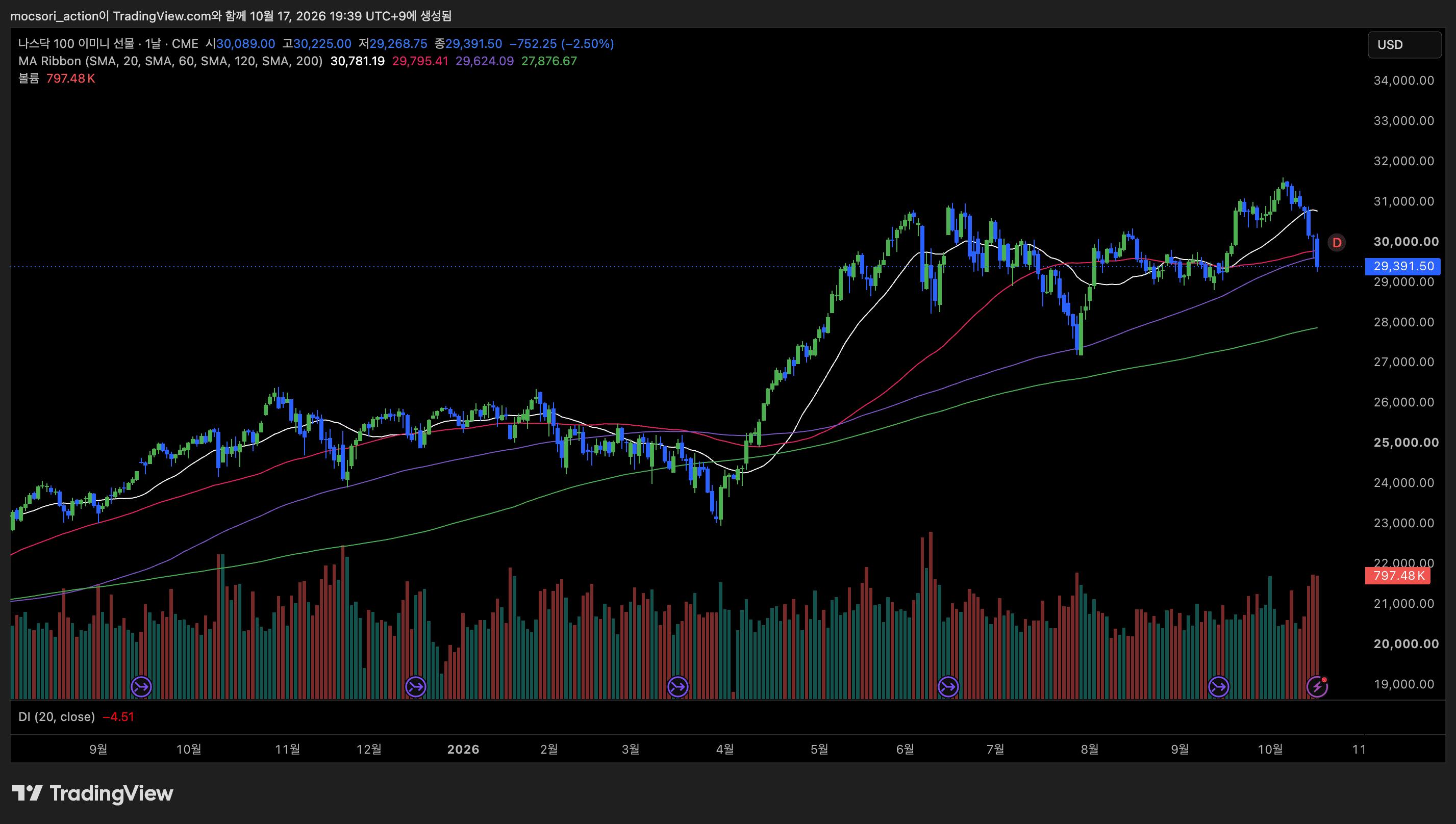Click the 25,000.00 price axis label

[1406, 443]
